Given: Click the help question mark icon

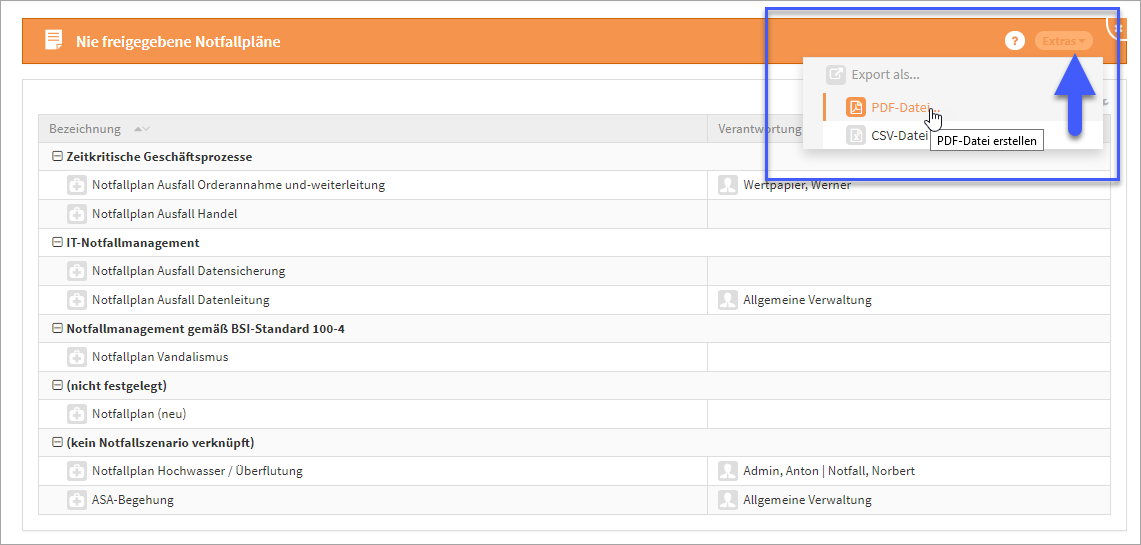Looking at the screenshot, I should pyautogui.click(x=1015, y=41).
